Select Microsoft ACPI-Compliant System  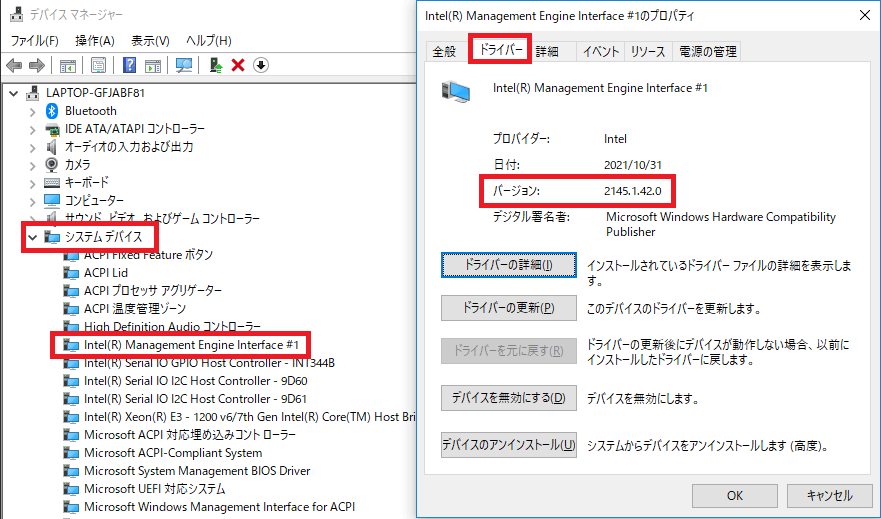click(x=173, y=453)
